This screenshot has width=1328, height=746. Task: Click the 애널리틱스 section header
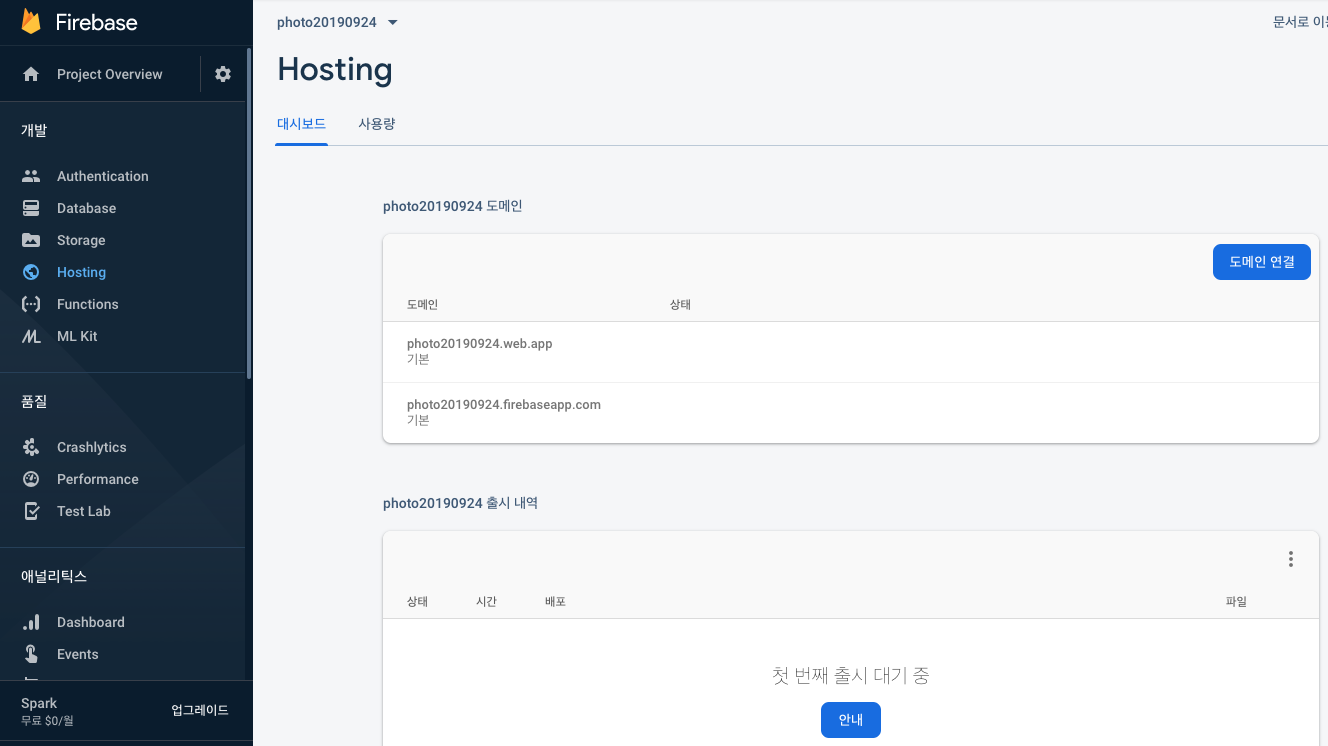coord(54,576)
